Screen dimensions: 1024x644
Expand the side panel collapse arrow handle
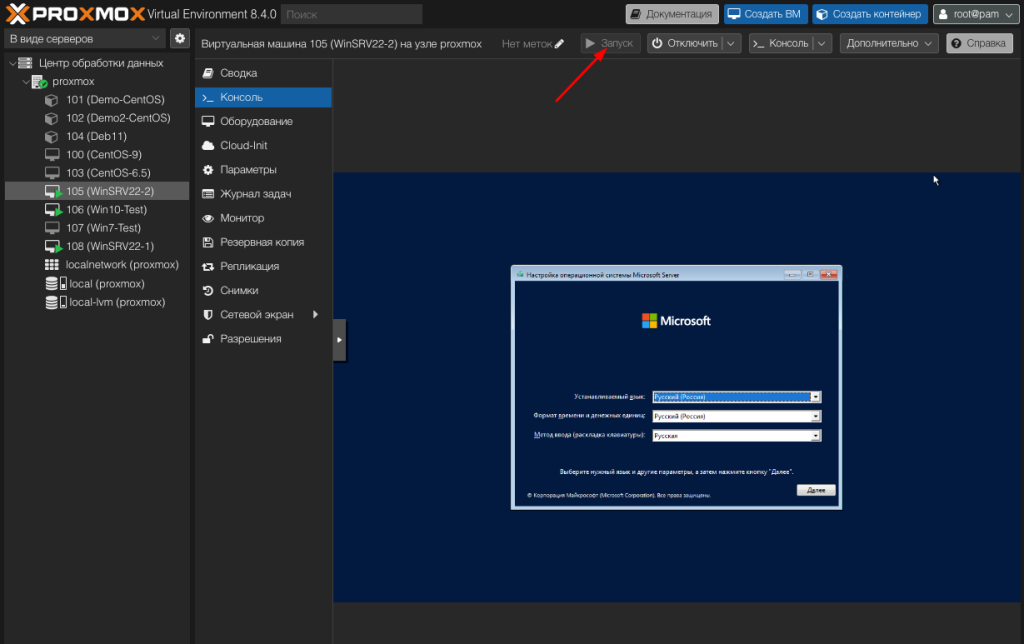[x=339, y=340]
